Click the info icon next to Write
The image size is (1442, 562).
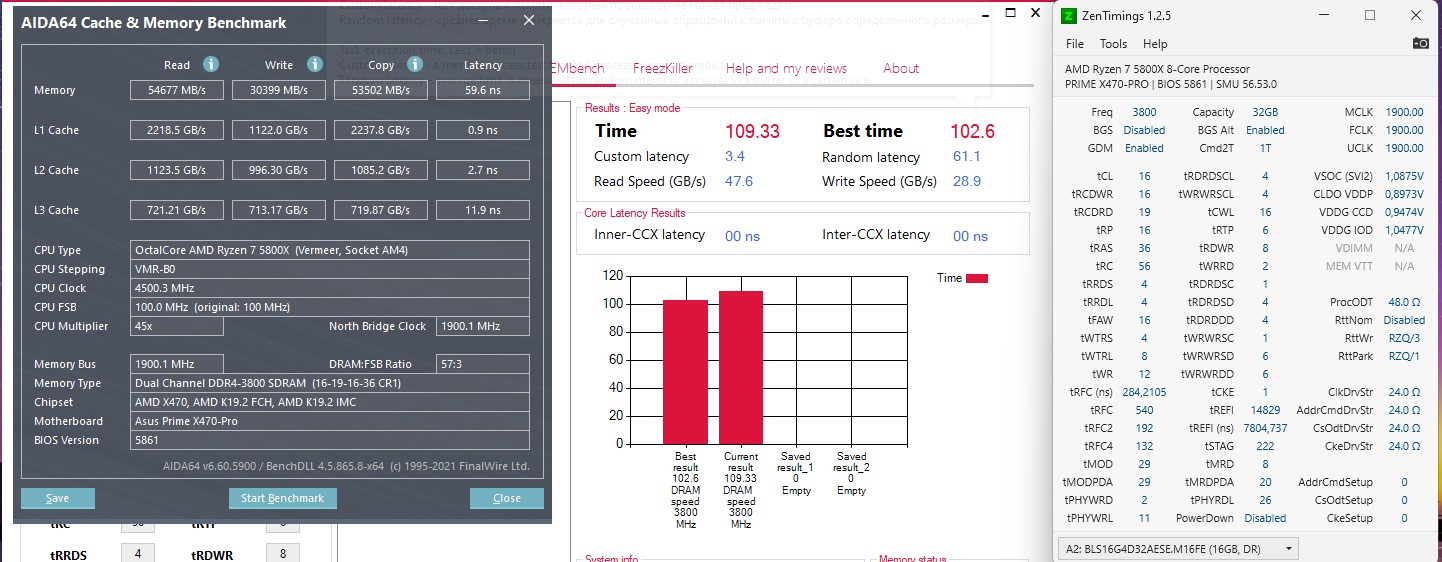315,64
